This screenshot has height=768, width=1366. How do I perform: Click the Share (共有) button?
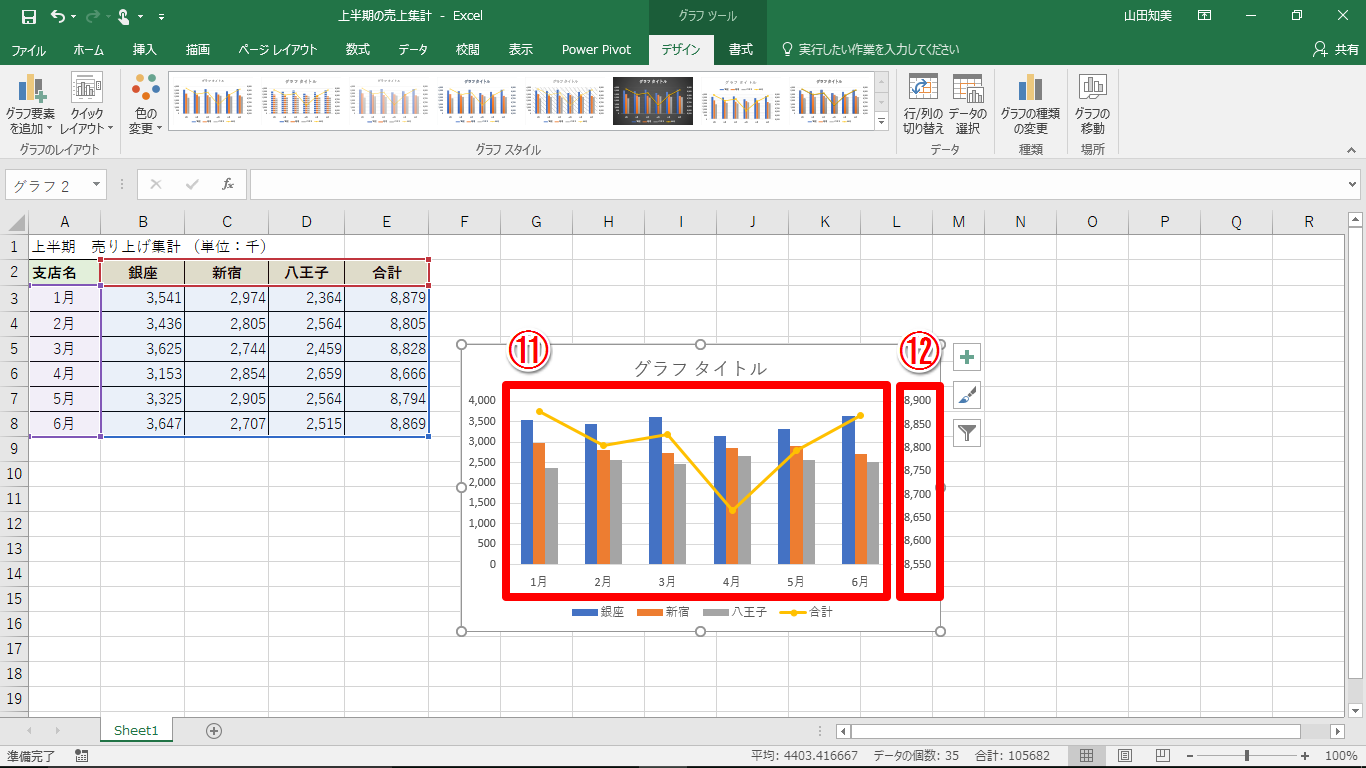(1335, 49)
